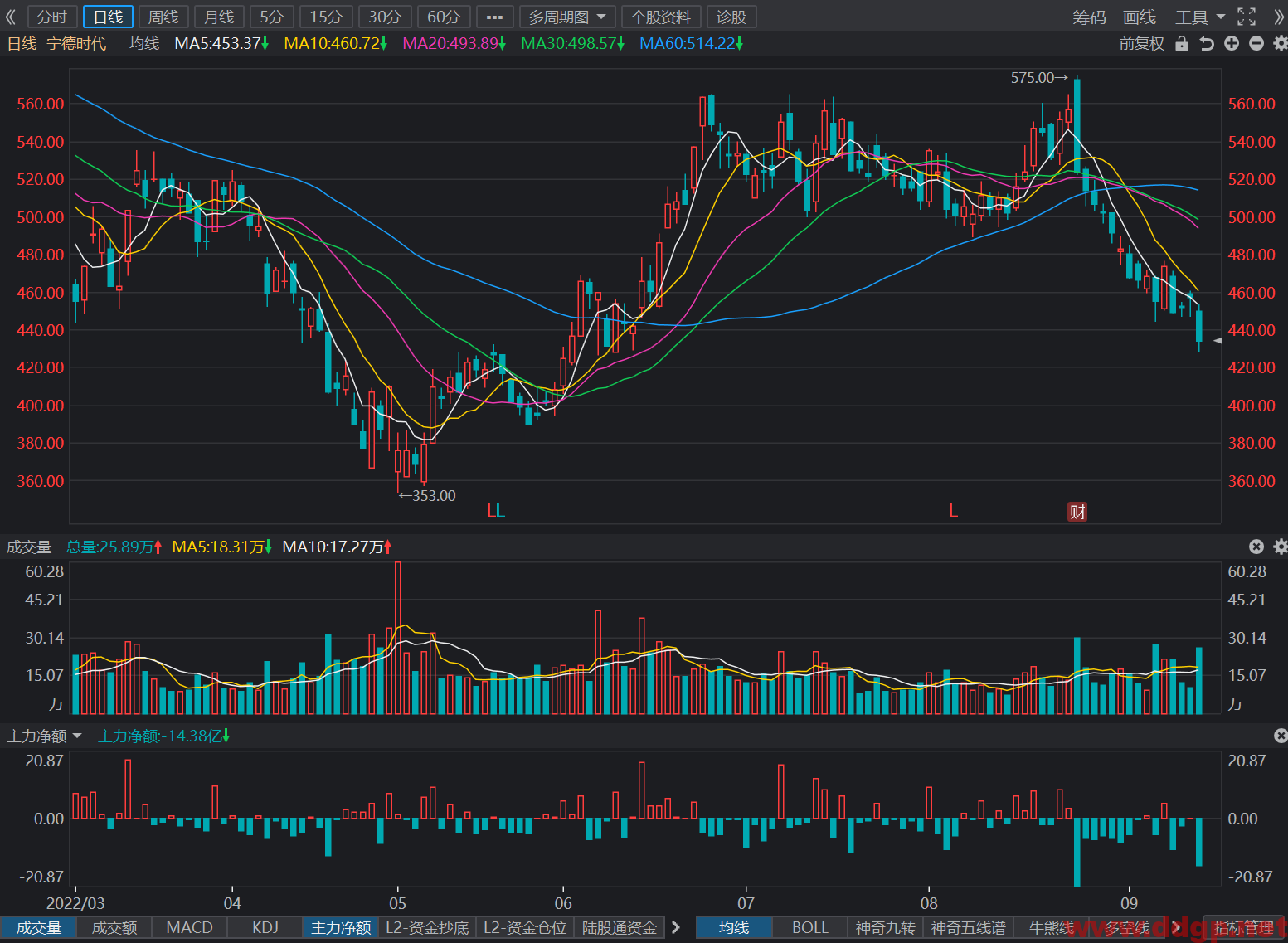Open 个股资料 stock info
This screenshot has width=1288, height=943.
[x=661, y=17]
